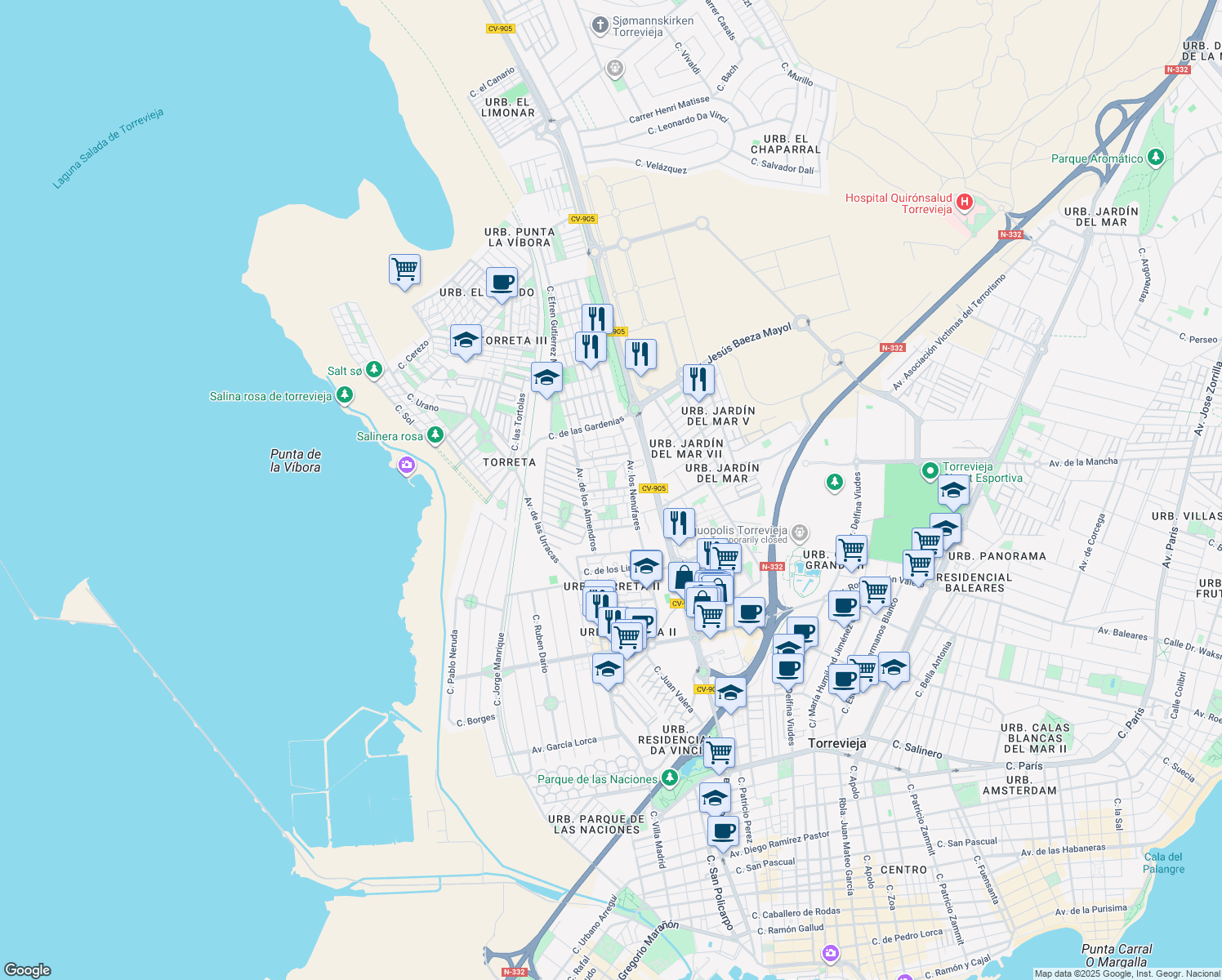Select the purple spa icon near Punta de la Víbora
This screenshot has width=1222, height=980.
point(406,464)
